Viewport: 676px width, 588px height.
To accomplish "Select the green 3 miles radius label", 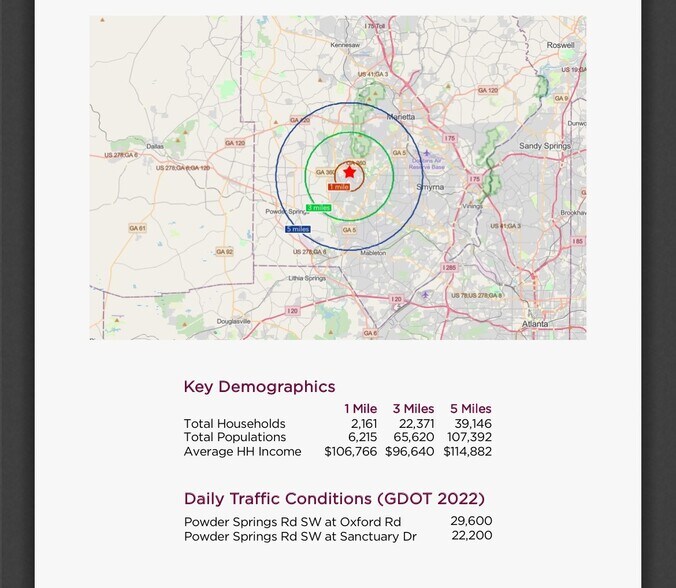I will (x=319, y=208).
